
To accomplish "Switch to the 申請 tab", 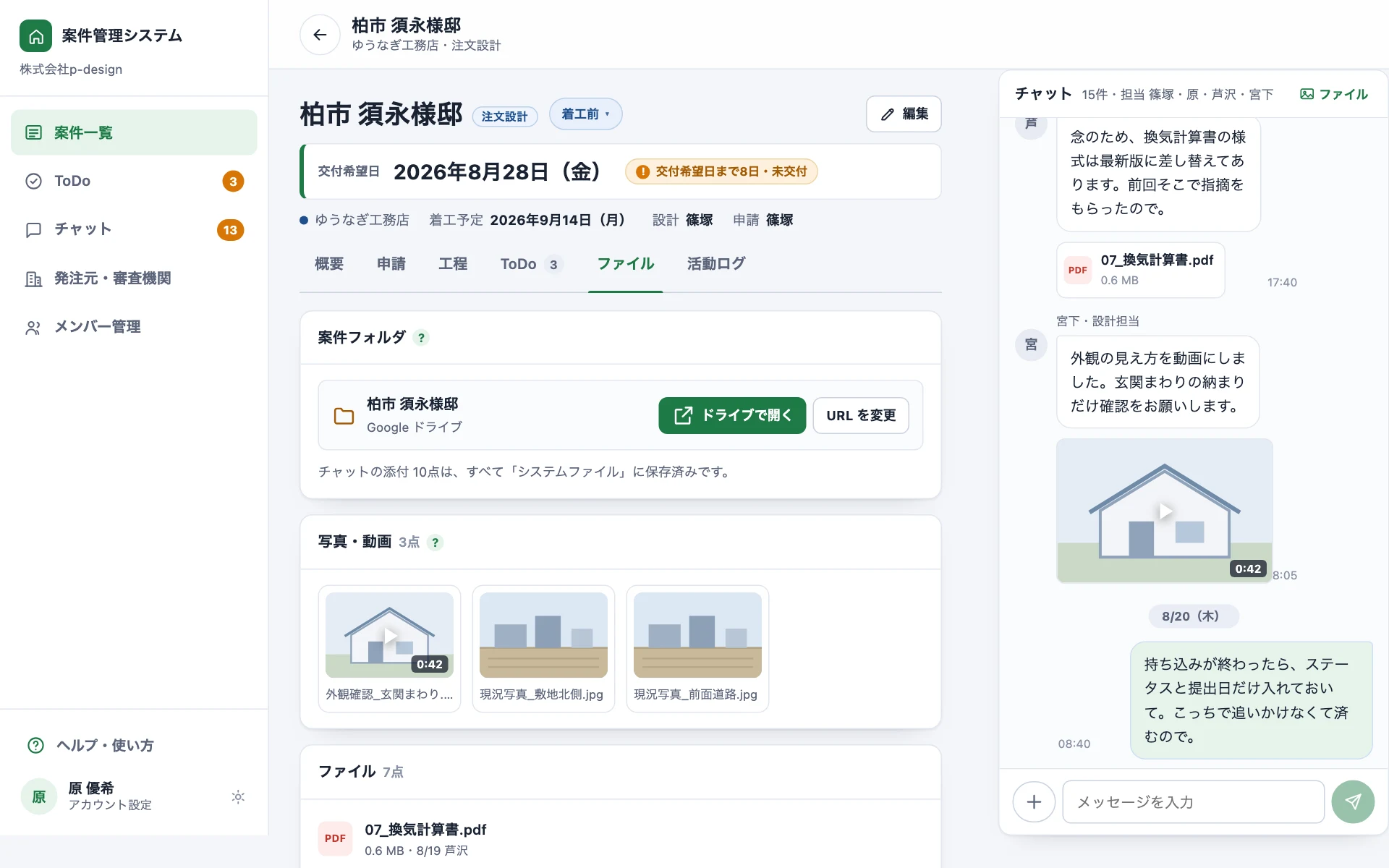I will pyautogui.click(x=391, y=264).
